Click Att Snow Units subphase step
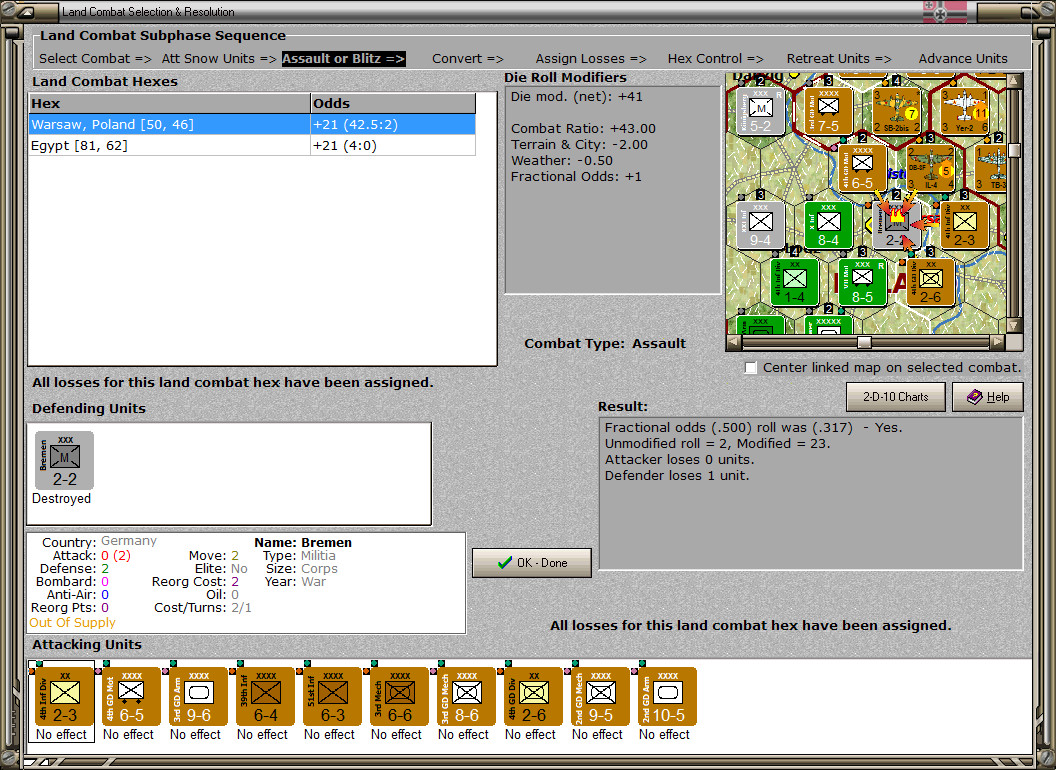The image size is (1056, 770). [219, 59]
